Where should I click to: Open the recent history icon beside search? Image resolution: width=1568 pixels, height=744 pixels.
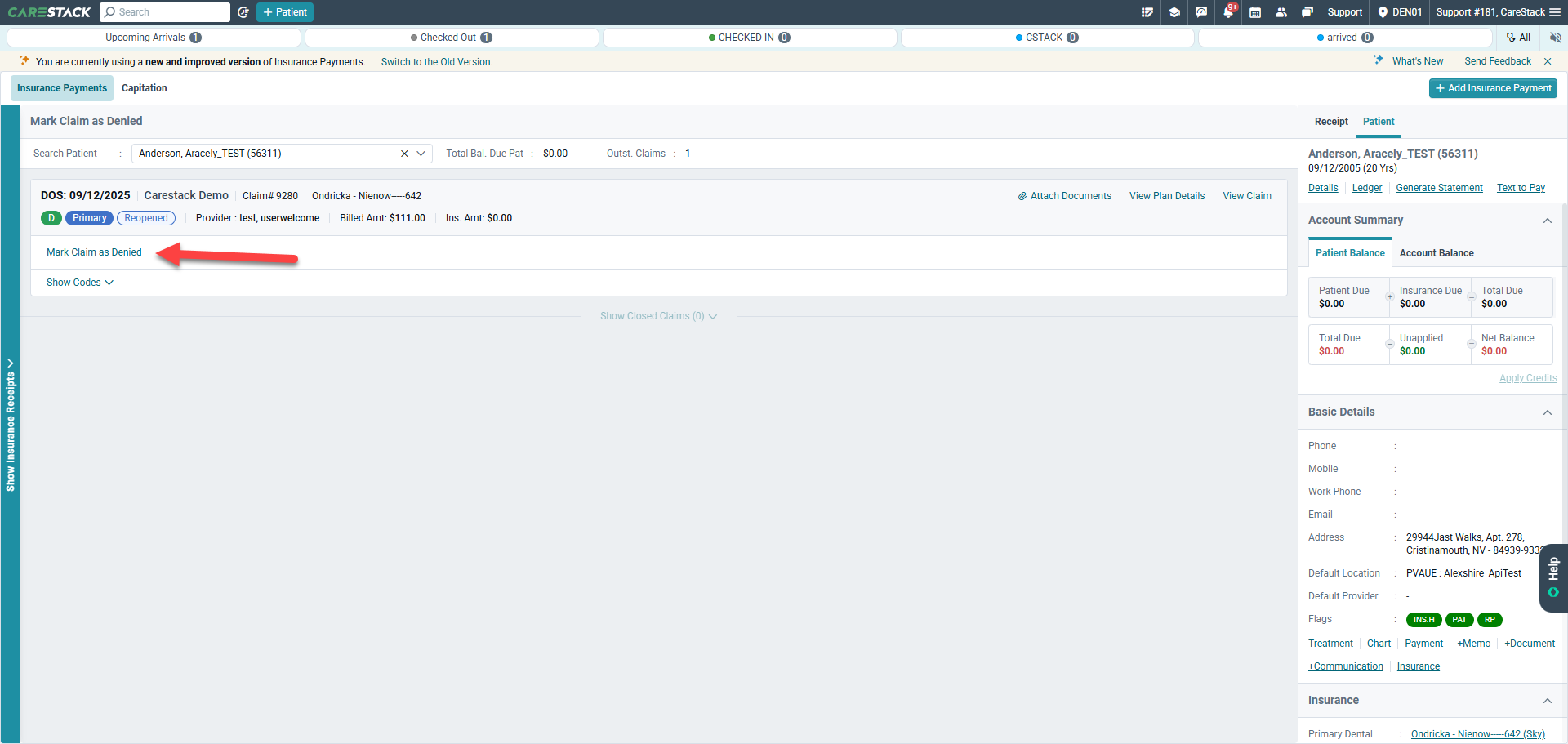[x=243, y=12]
